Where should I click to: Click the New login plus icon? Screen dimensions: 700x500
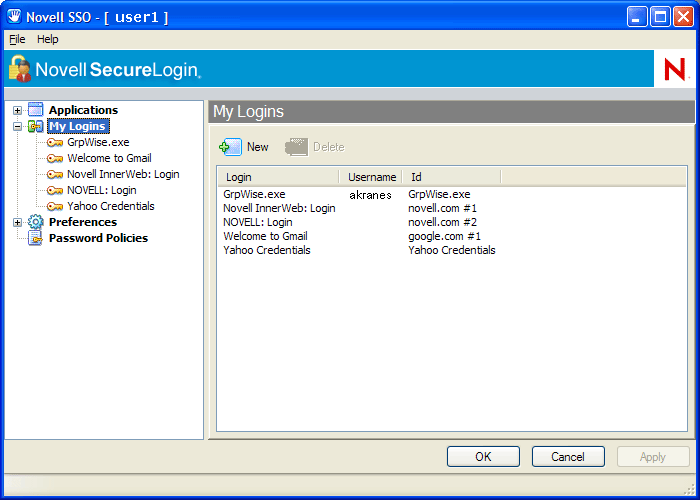[230, 147]
